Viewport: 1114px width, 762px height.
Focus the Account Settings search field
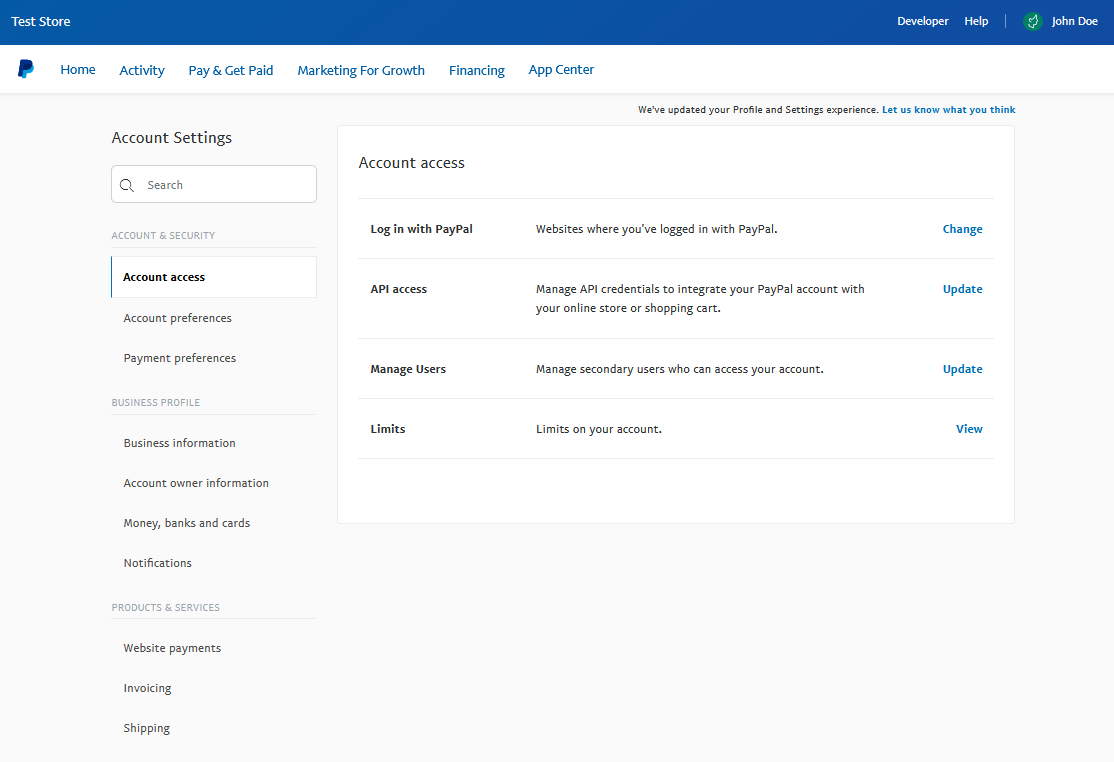(214, 185)
